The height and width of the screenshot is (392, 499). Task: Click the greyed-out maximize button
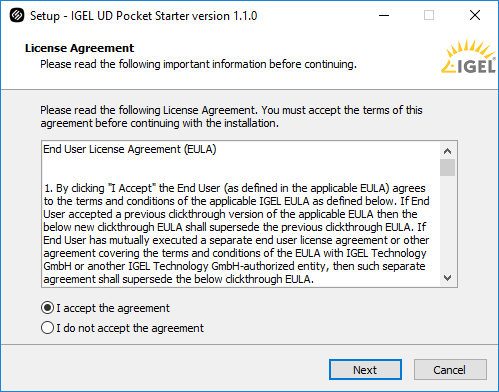[x=429, y=15]
